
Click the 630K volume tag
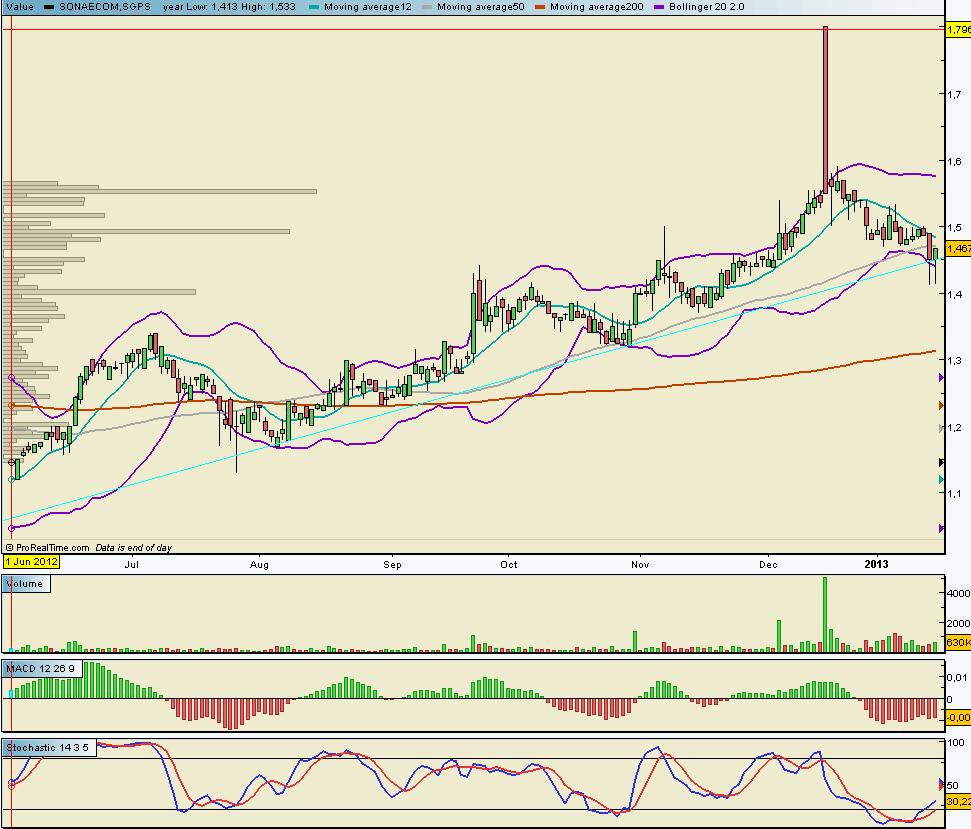[x=959, y=642]
